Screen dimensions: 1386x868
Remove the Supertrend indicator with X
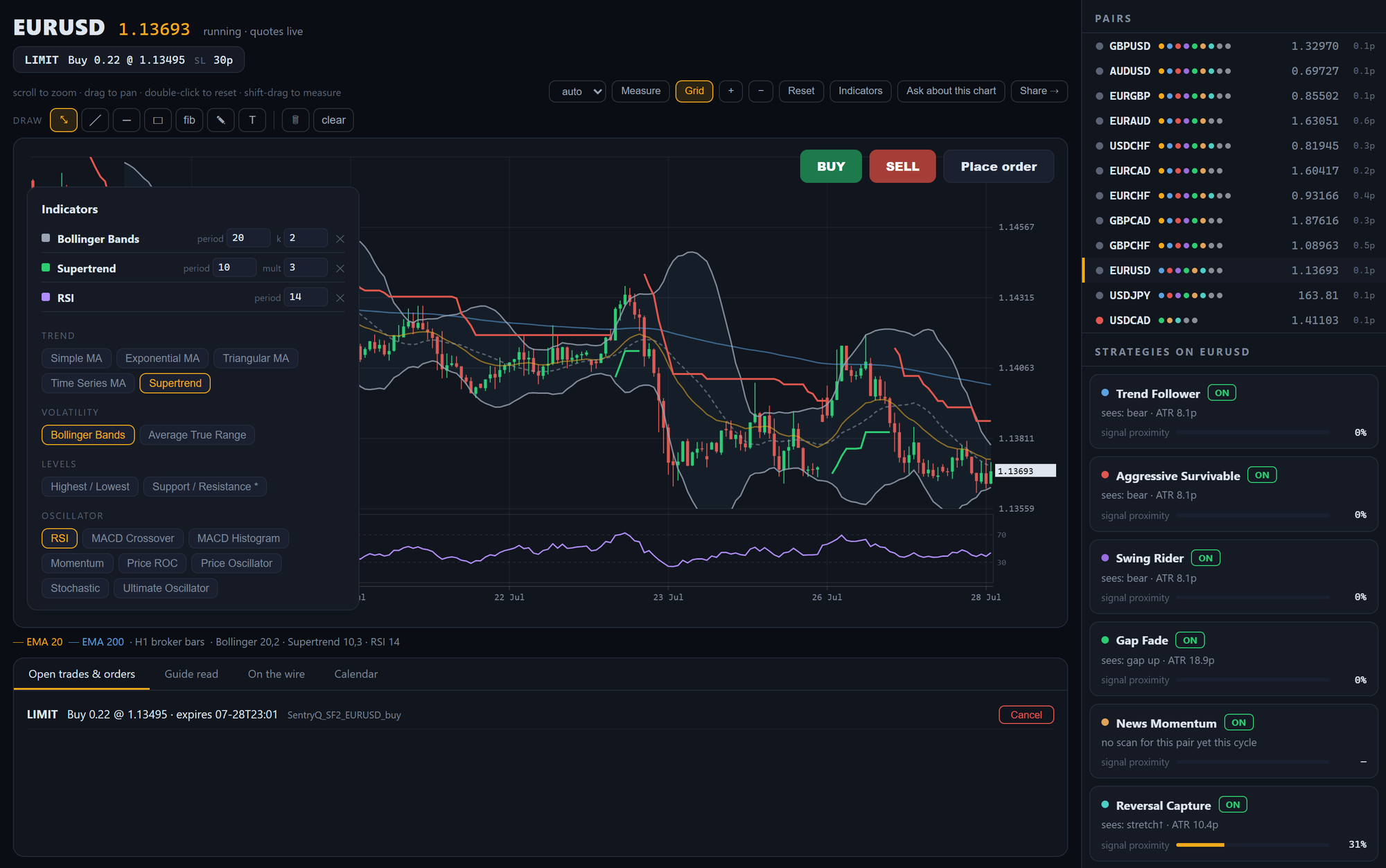[340, 269]
